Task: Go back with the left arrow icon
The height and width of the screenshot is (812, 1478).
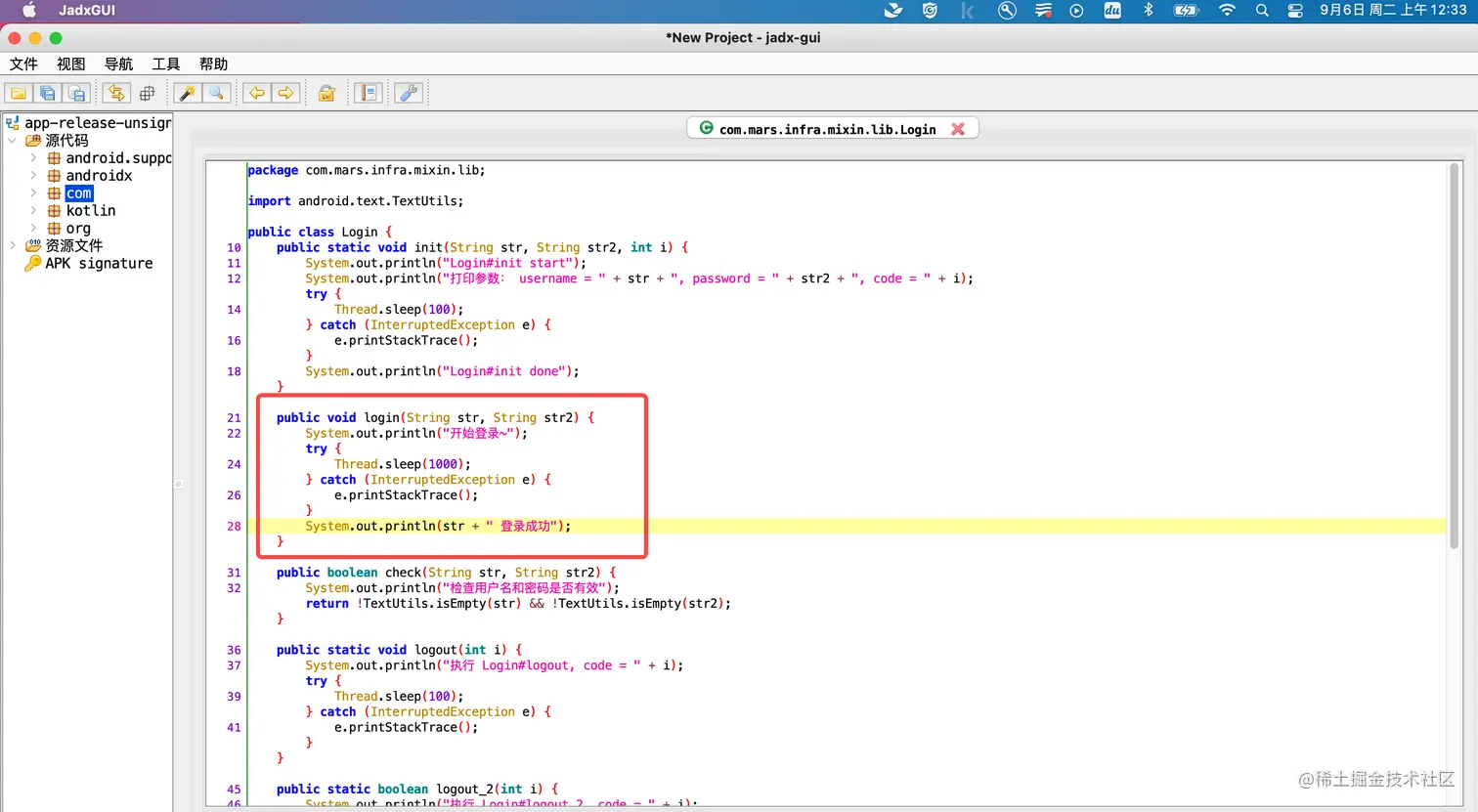Action: click(x=257, y=93)
